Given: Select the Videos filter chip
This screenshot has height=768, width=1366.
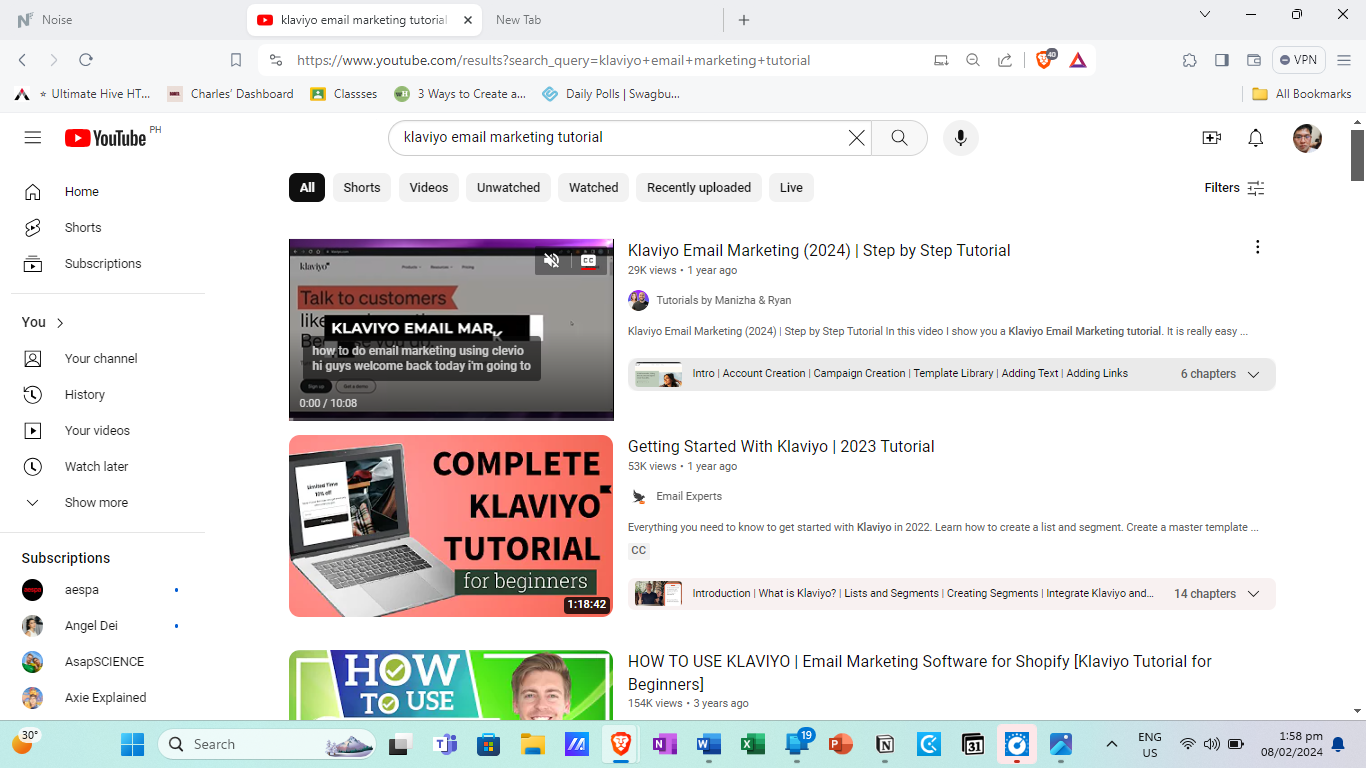Looking at the screenshot, I should point(429,188).
